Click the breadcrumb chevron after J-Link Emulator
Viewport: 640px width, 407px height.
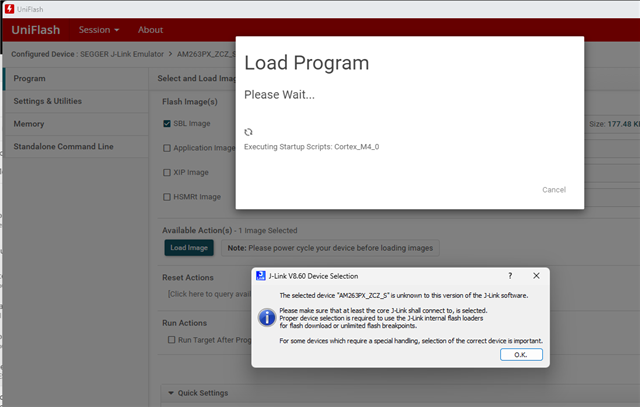point(170,54)
